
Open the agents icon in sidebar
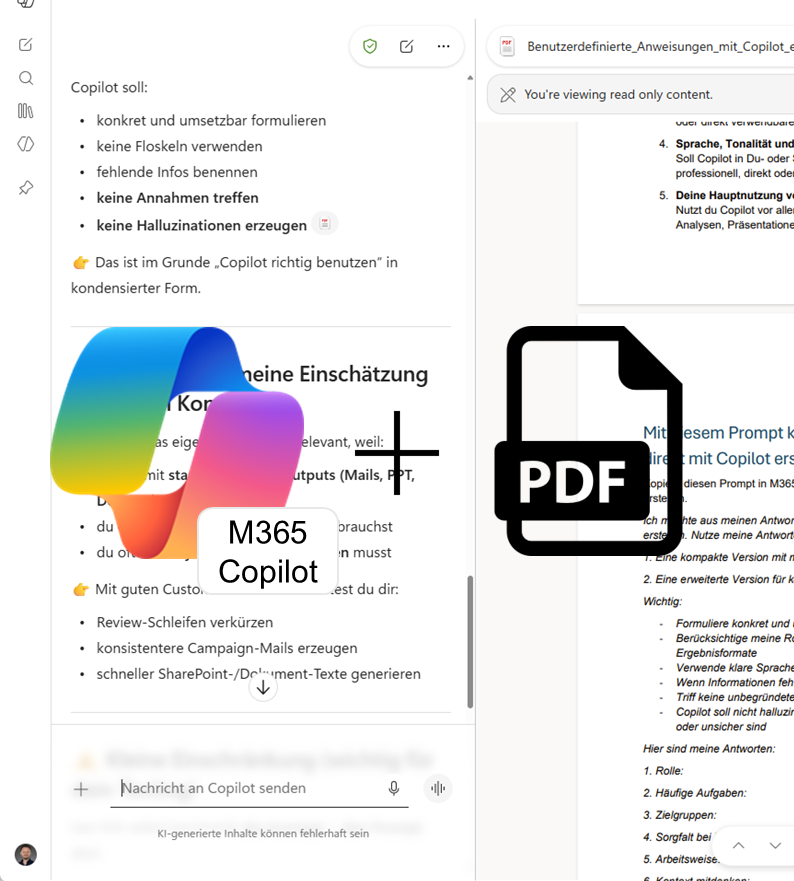[x=26, y=144]
